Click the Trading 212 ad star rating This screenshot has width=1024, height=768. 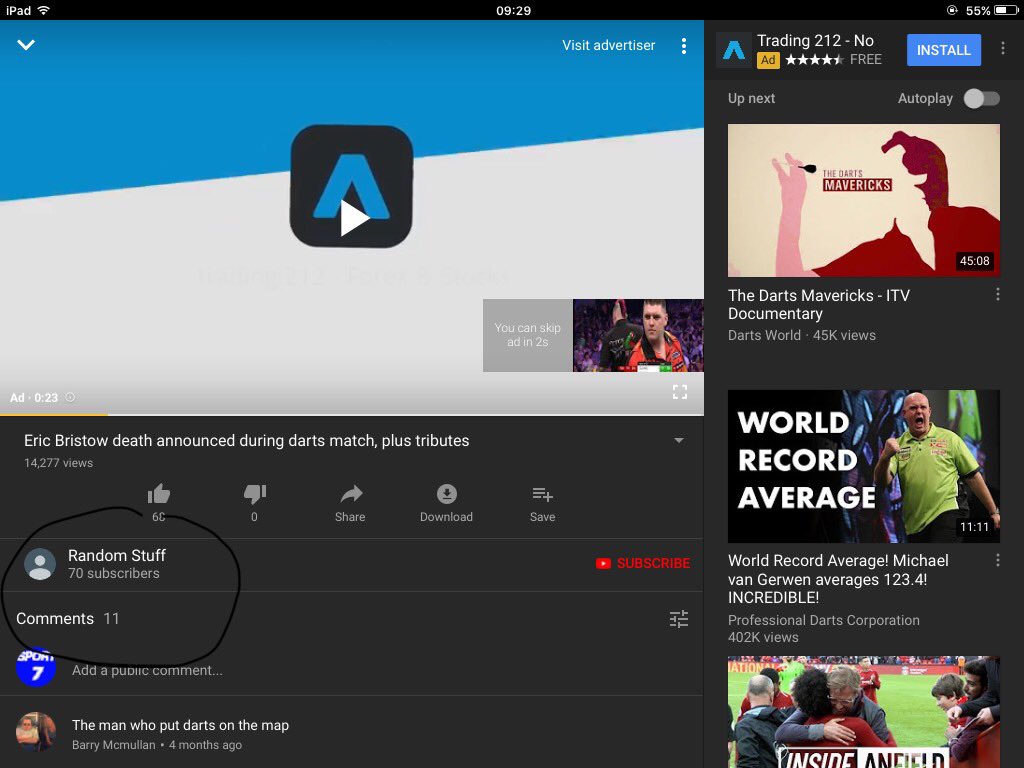click(814, 60)
